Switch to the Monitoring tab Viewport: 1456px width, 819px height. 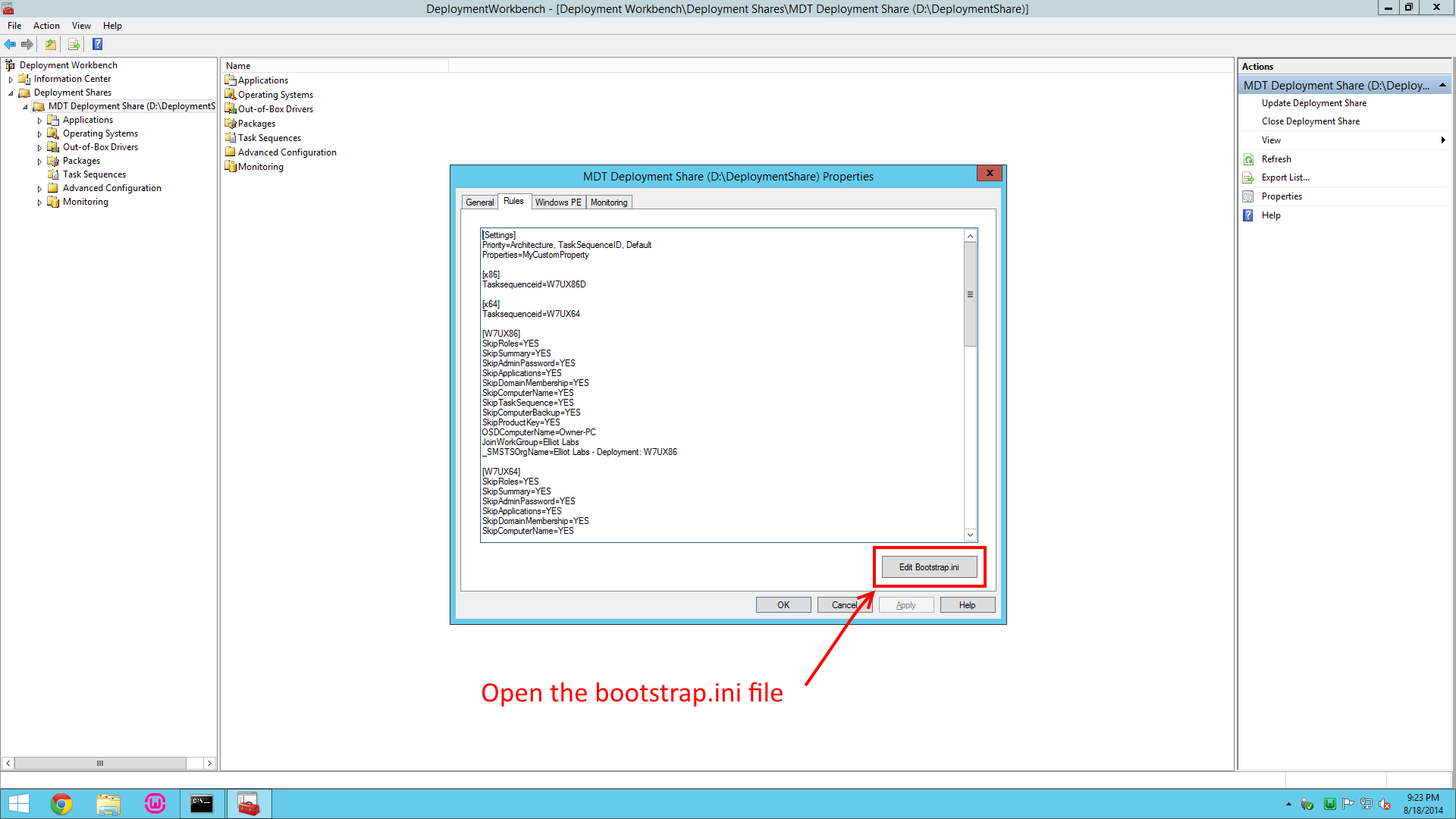point(609,202)
